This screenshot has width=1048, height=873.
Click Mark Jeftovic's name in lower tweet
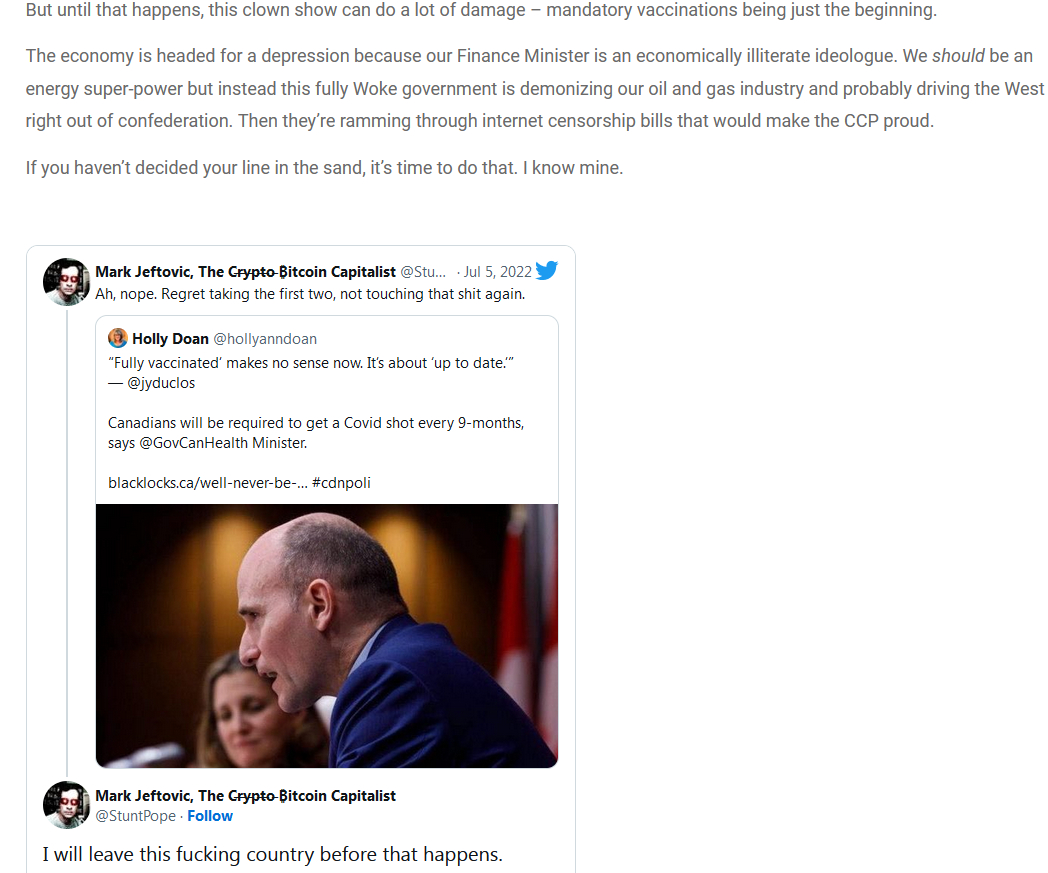pyautogui.click(x=245, y=795)
